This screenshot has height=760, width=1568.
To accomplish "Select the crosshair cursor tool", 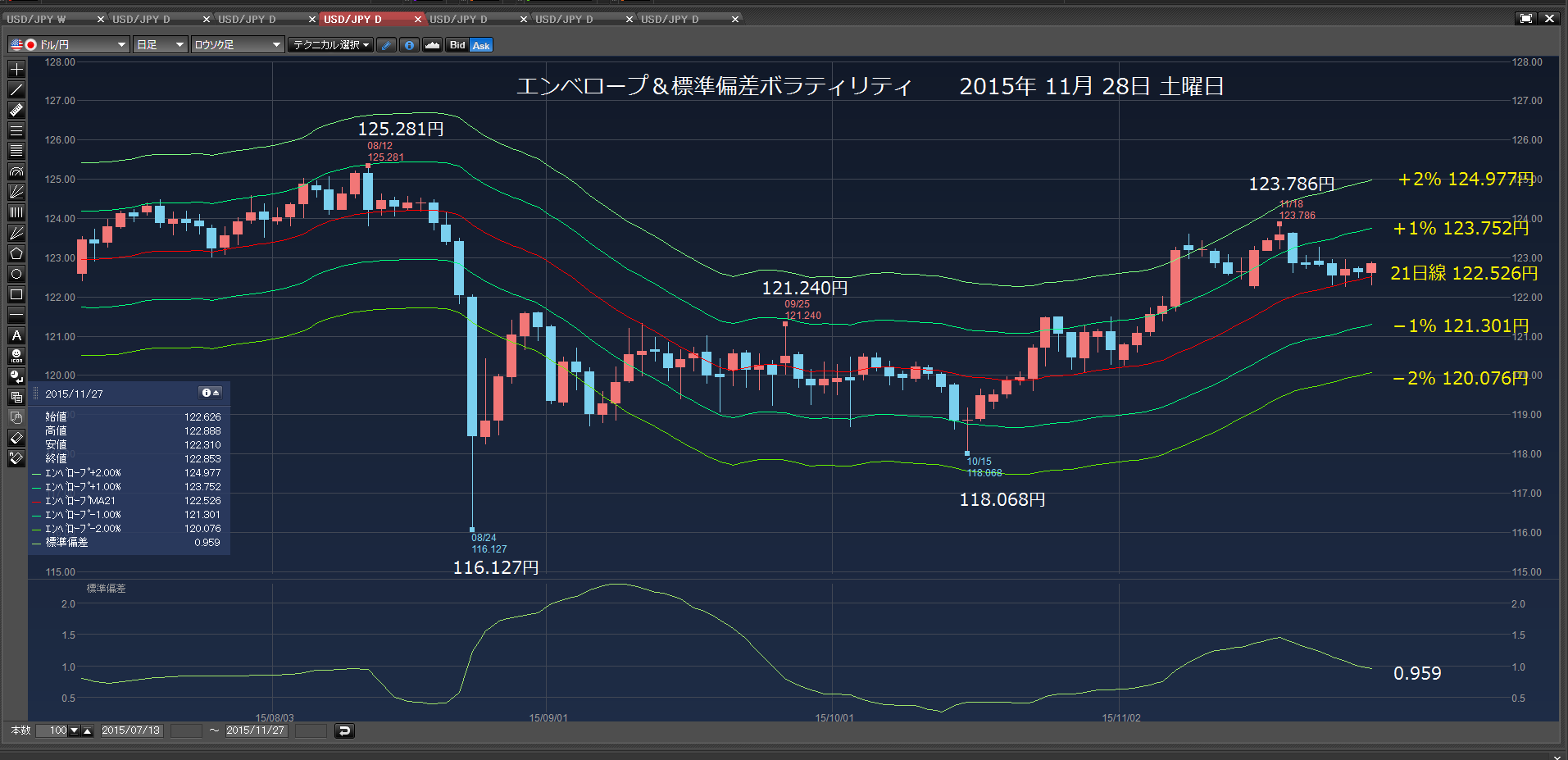I will pyautogui.click(x=16, y=69).
